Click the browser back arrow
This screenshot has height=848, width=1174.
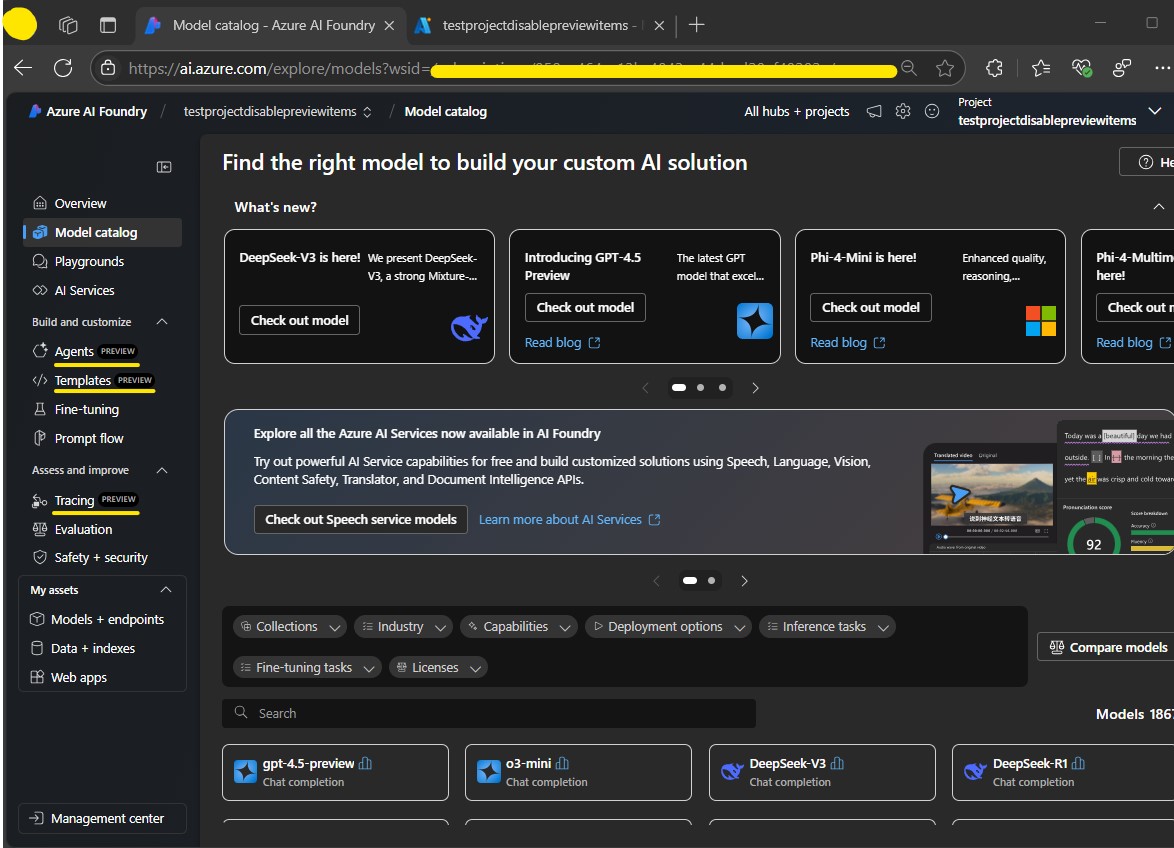(x=23, y=68)
